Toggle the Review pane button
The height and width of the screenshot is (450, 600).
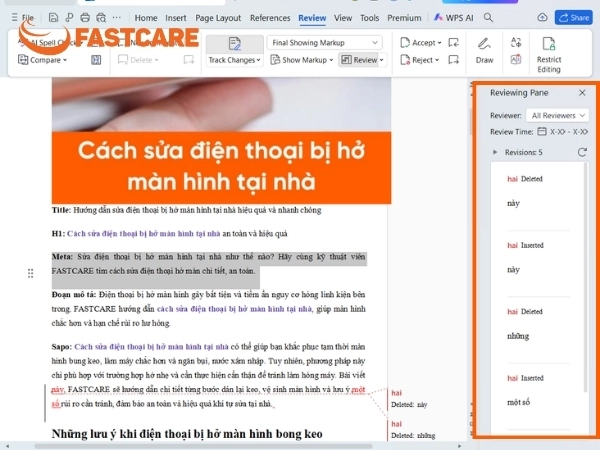coord(359,60)
